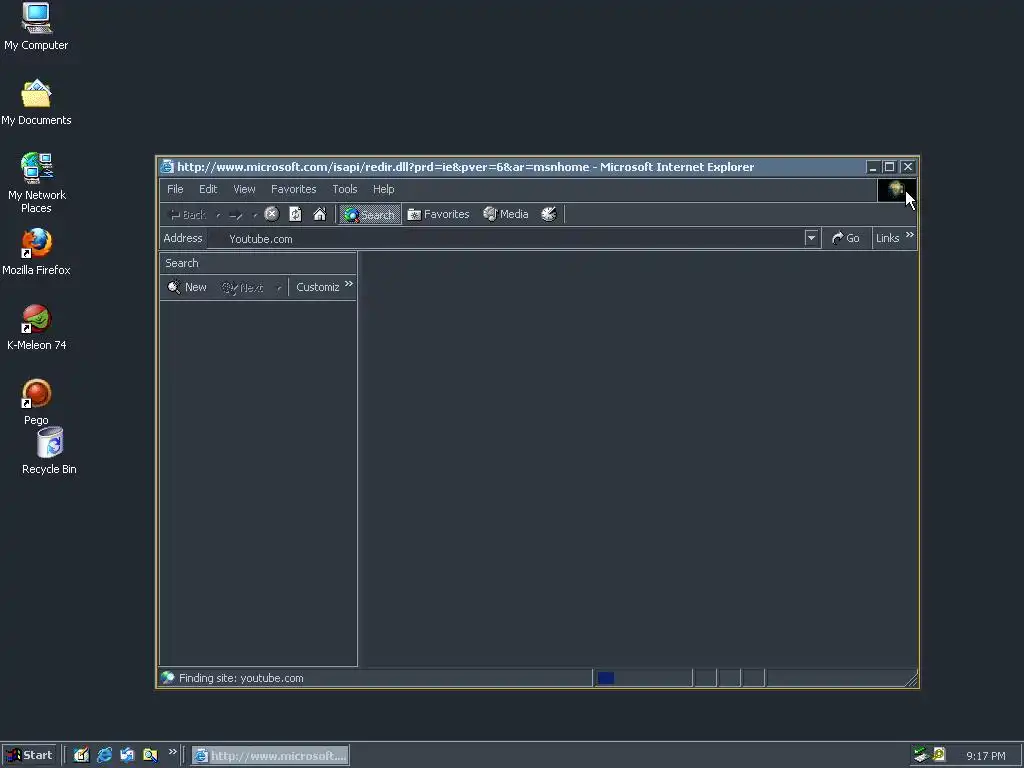Open the Edit menu
The height and width of the screenshot is (768, 1024).
tap(208, 189)
